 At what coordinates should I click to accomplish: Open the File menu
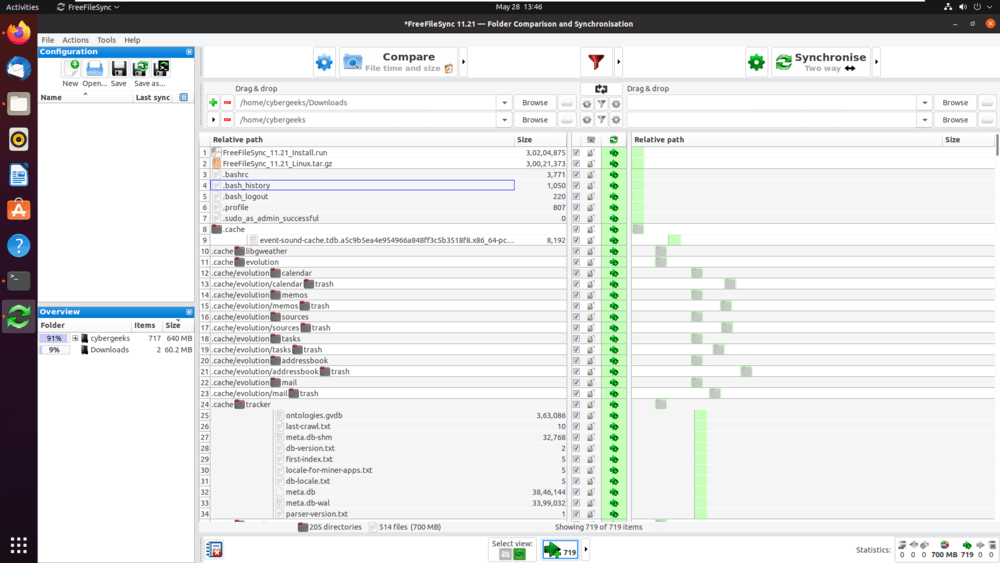(48, 40)
